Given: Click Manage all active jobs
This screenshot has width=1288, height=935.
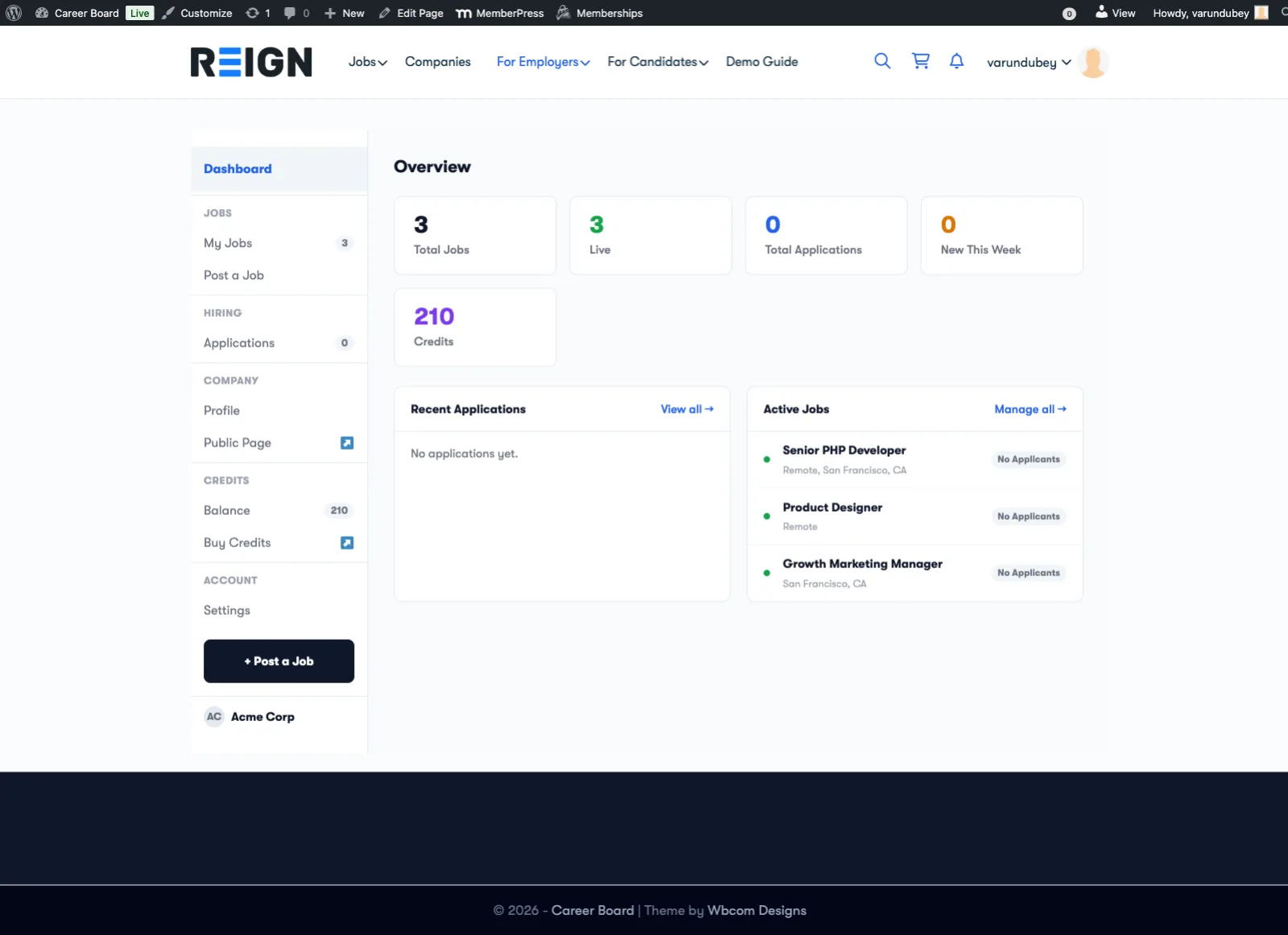Looking at the screenshot, I should point(1030,409).
